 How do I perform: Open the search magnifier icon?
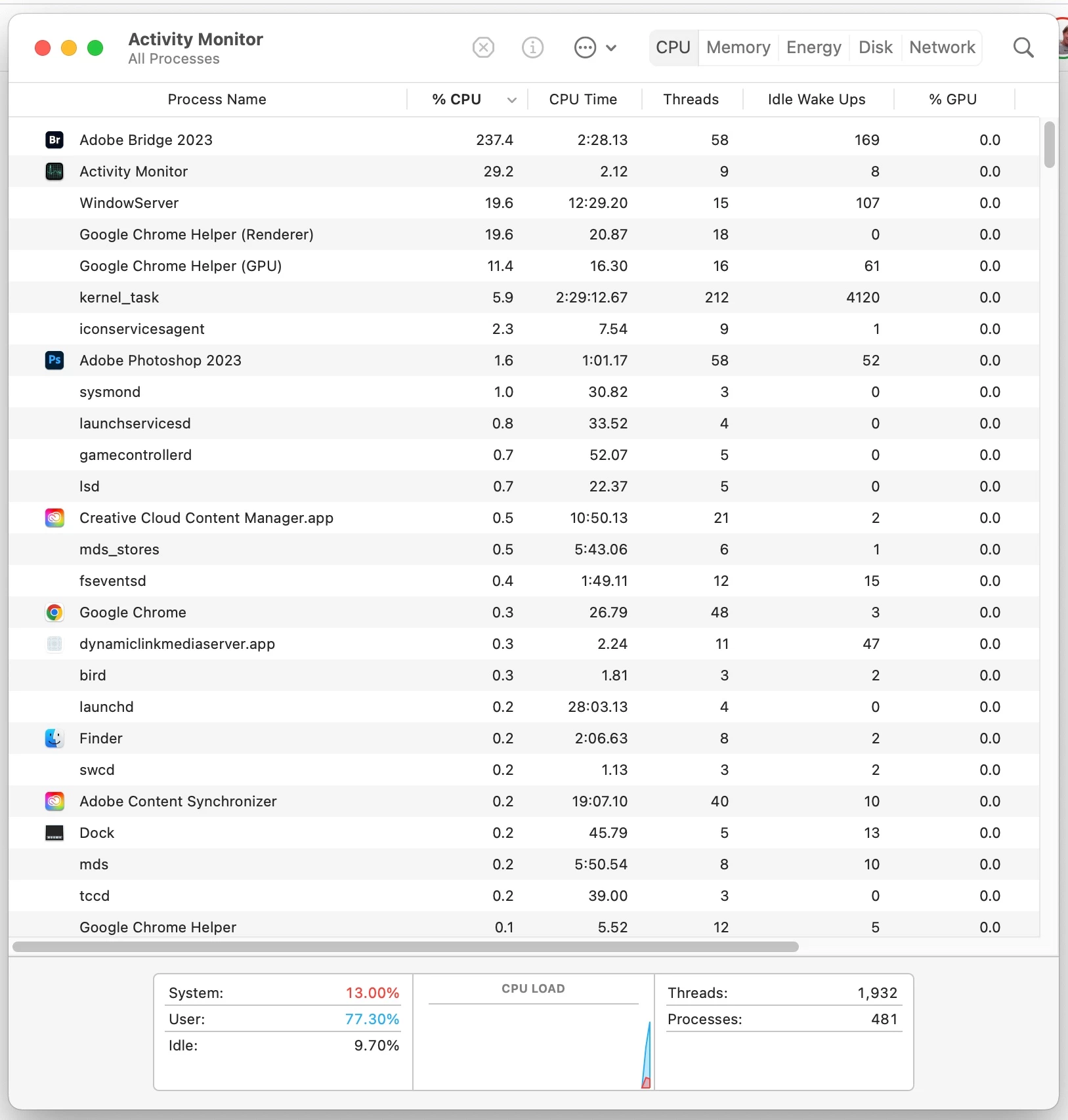pos(1023,47)
